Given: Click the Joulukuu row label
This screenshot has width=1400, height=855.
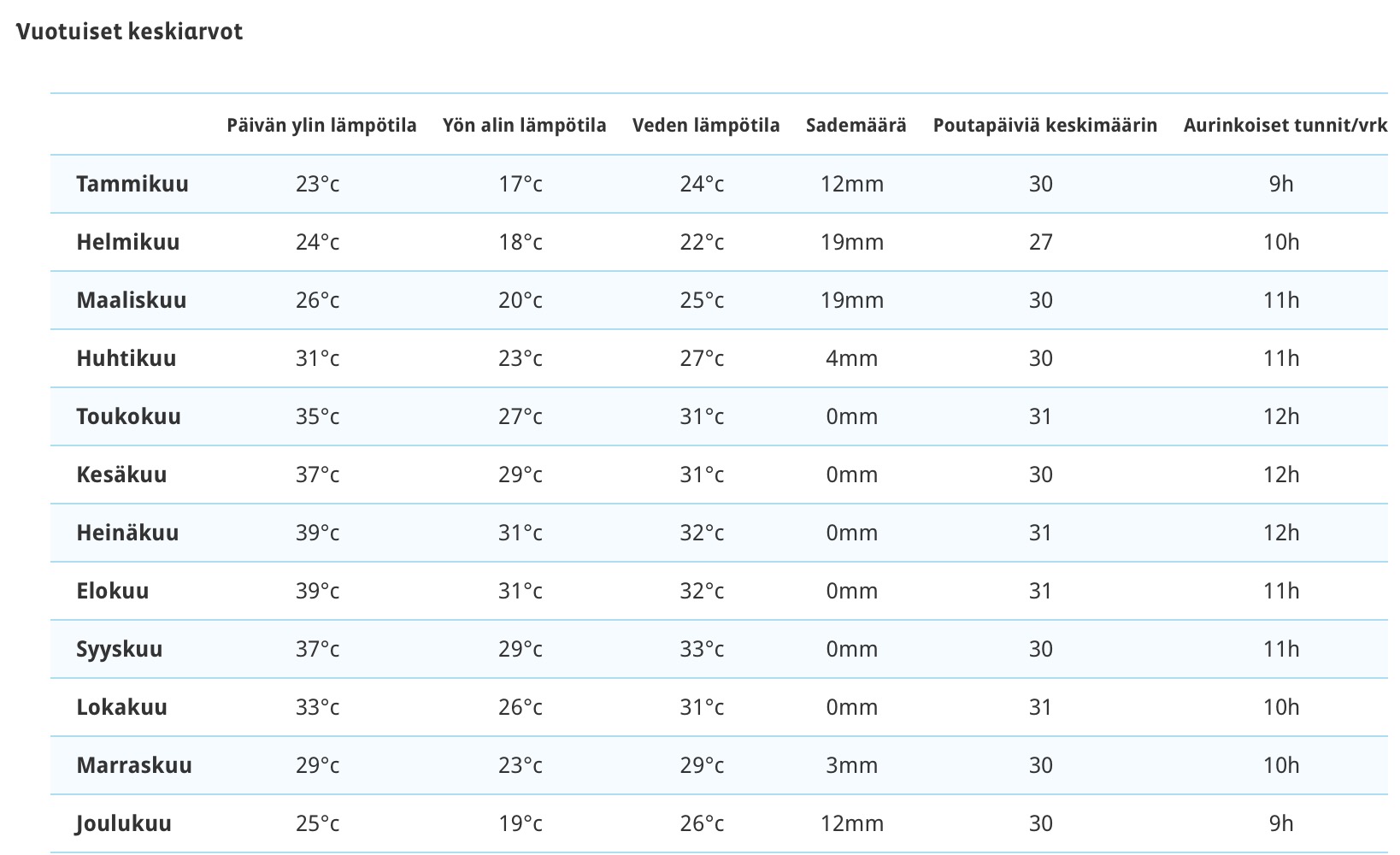Looking at the screenshot, I should 124,823.
